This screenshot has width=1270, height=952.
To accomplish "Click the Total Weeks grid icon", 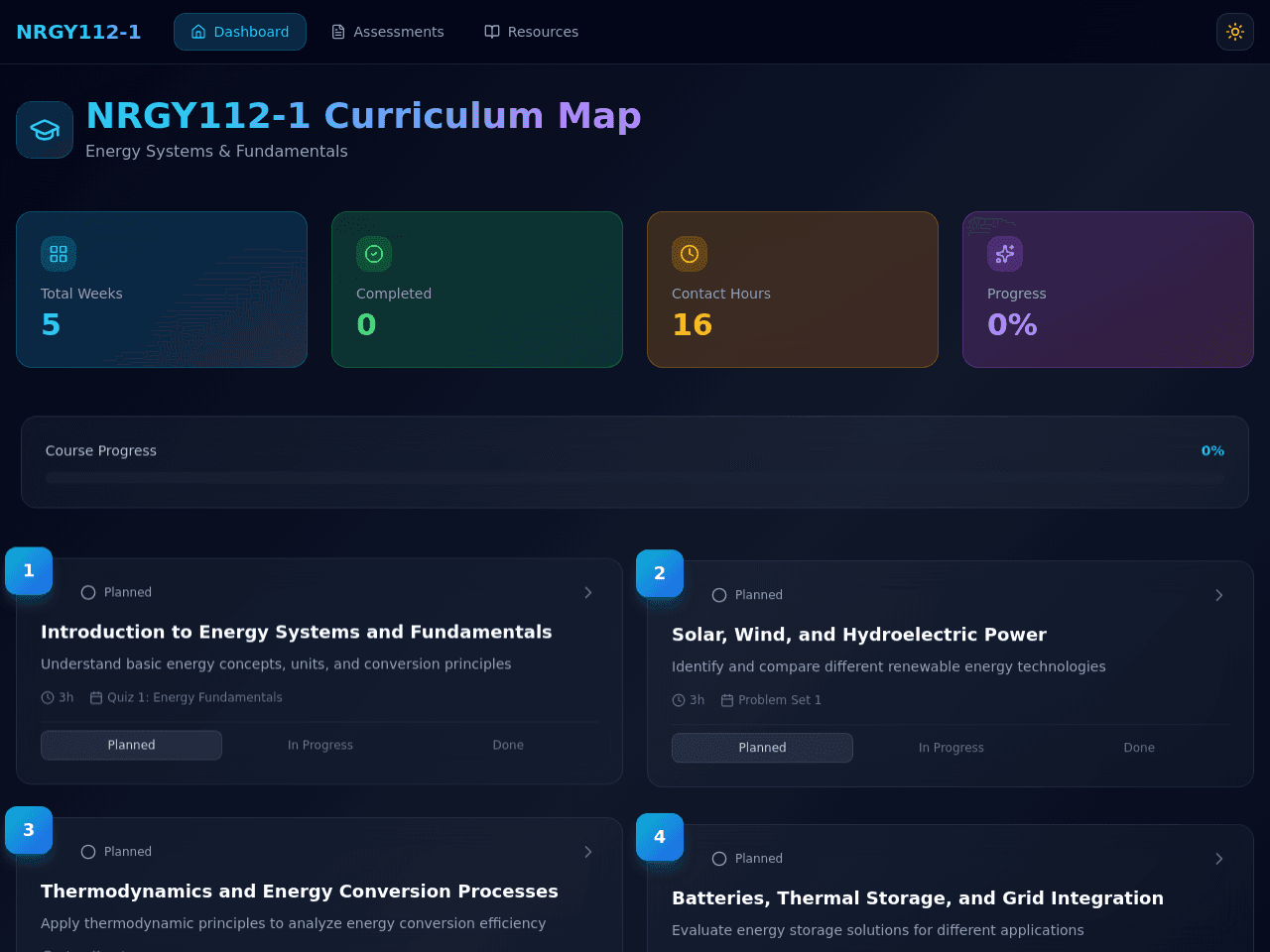I will pyautogui.click(x=59, y=254).
